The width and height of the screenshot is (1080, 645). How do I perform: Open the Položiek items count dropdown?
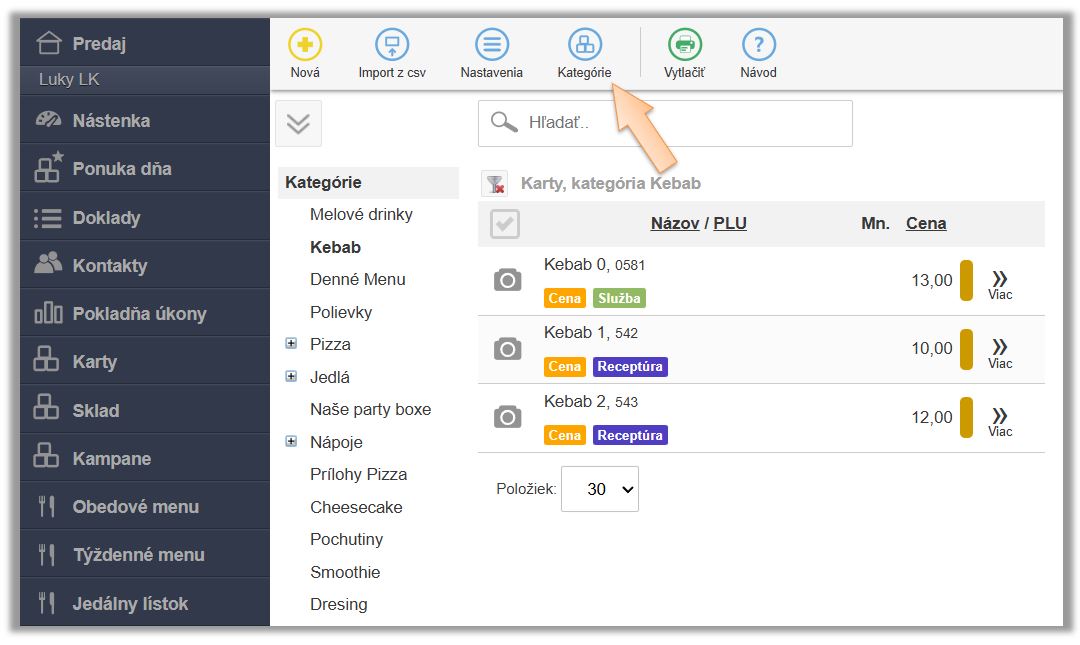click(x=599, y=489)
